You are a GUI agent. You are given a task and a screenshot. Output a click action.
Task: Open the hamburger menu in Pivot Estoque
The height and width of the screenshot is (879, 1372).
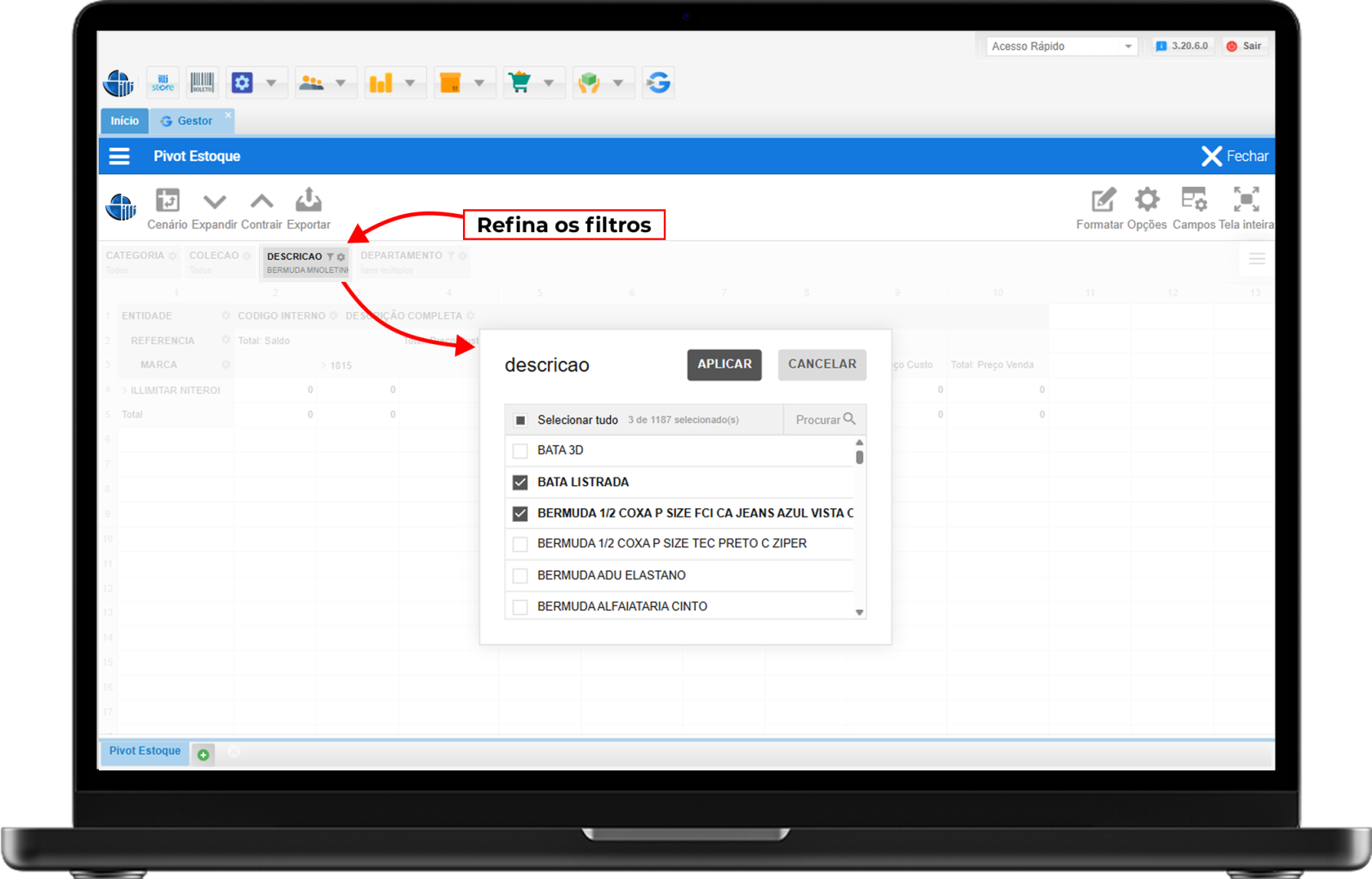119,156
